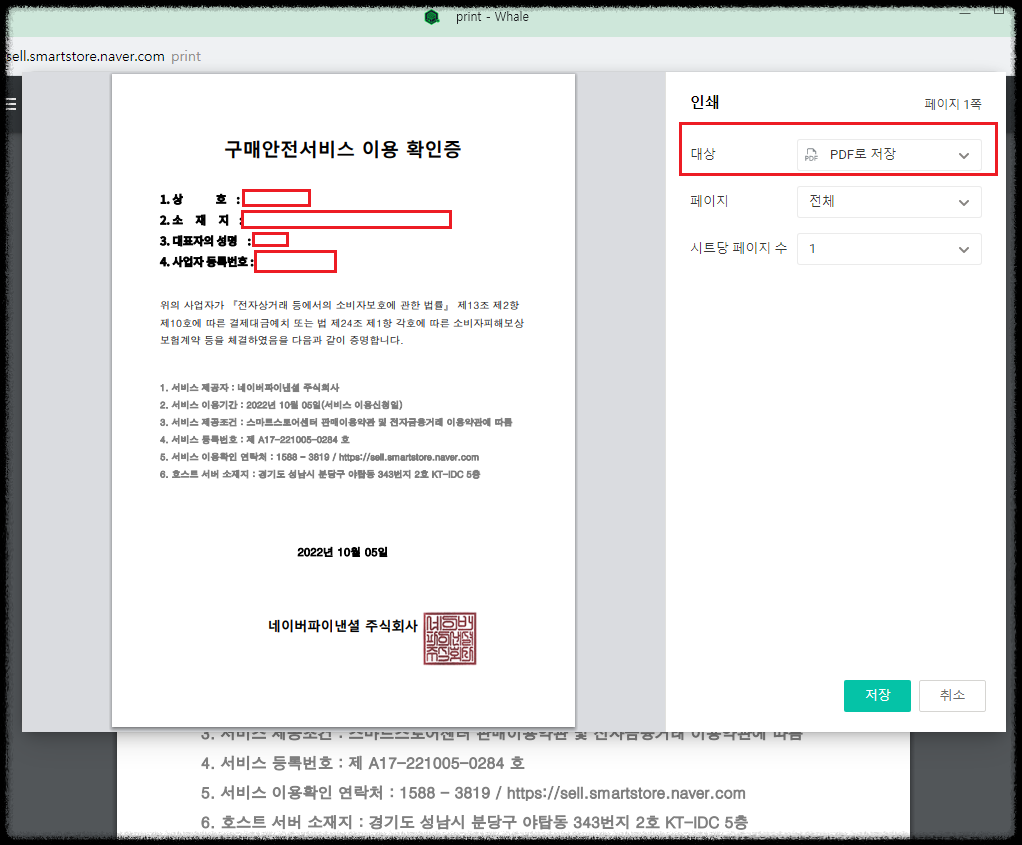Image resolution: width=1022 pixels, height=845 pixels.
Task: Click the sell.smartstore.naver.com address text
Action: 85,56
